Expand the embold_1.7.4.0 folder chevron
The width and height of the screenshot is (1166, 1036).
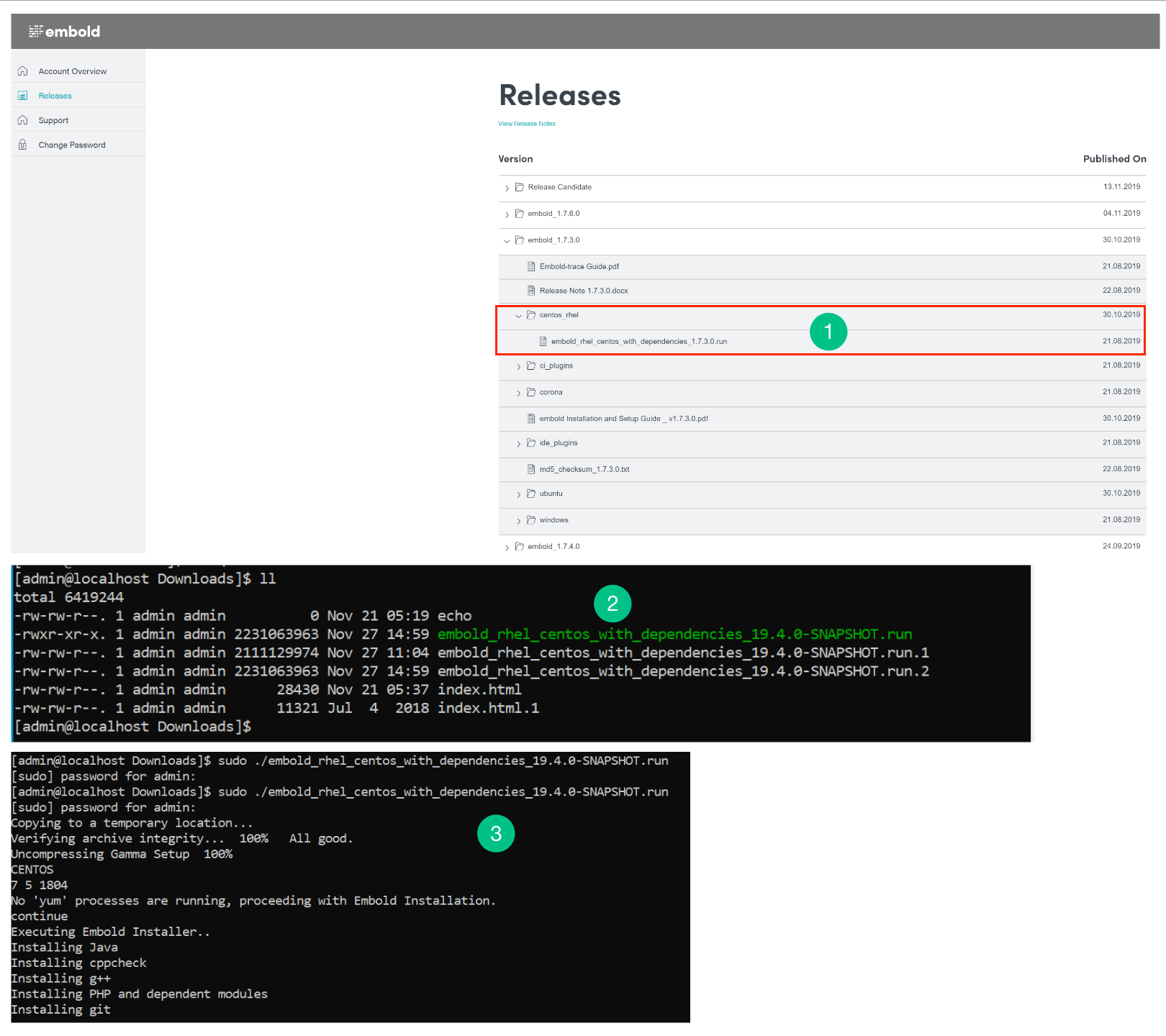point(507,547)
